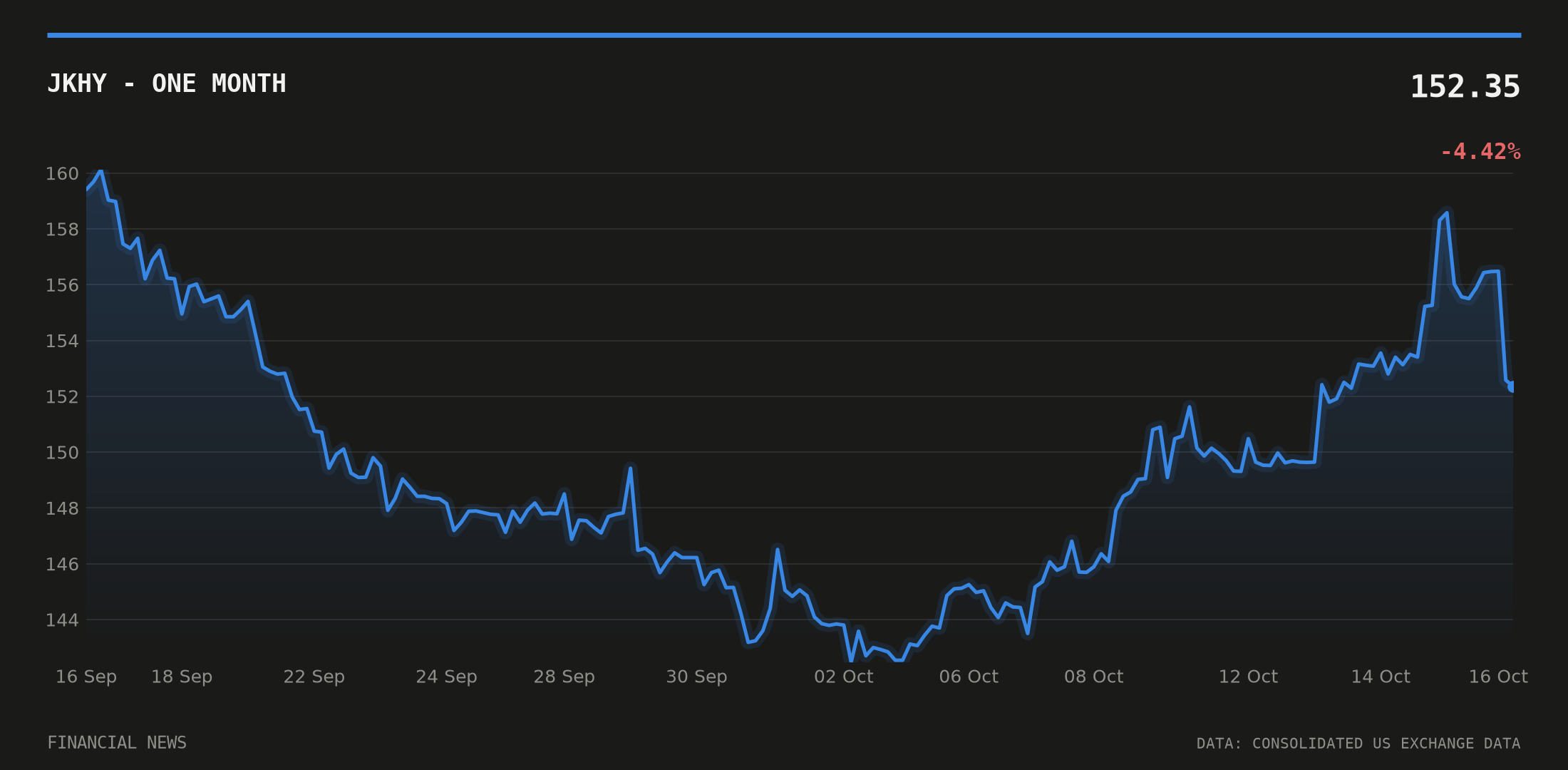Click the 14 Oct date label
This screenshot has height=770, width=1568.
[1381, 677]
